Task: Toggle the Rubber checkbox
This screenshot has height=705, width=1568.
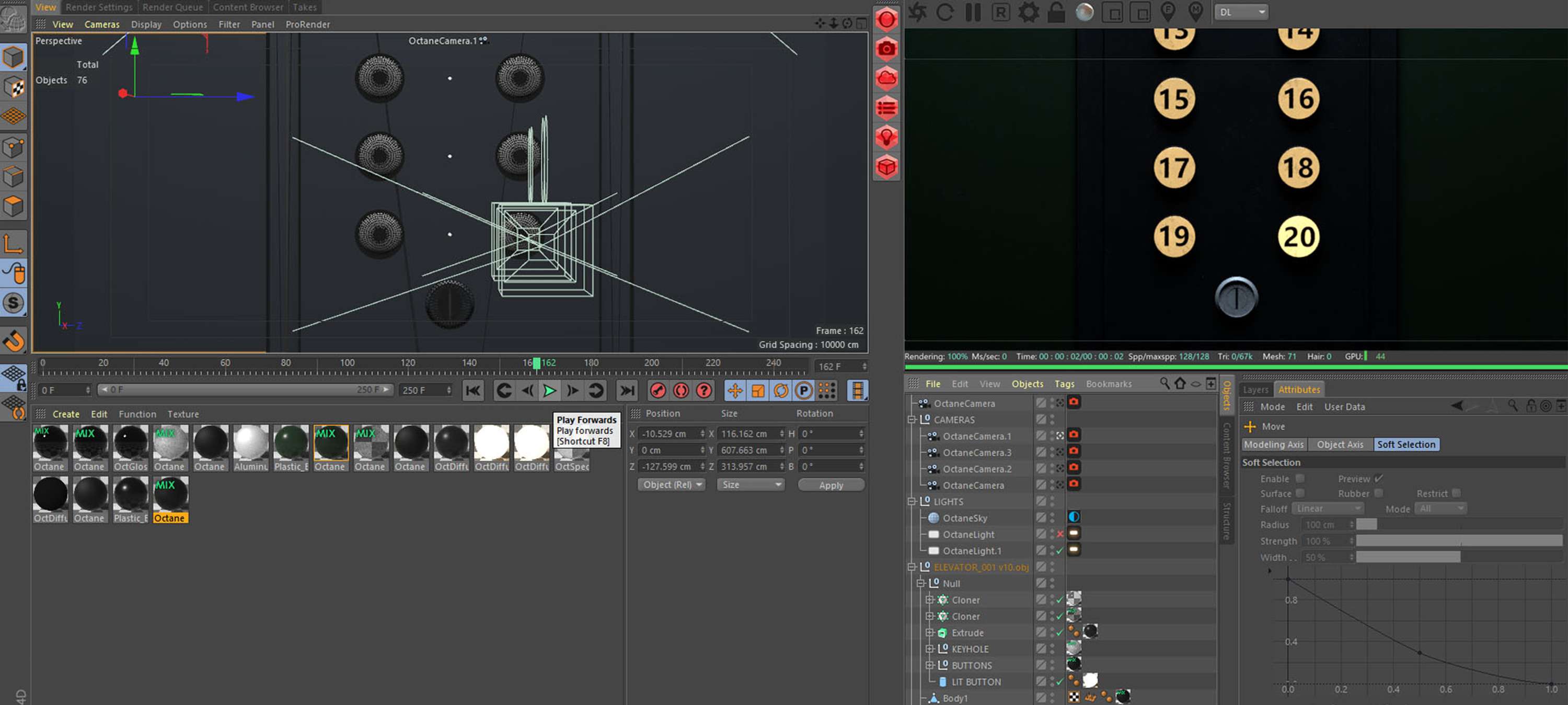Action: [1379, 493]
